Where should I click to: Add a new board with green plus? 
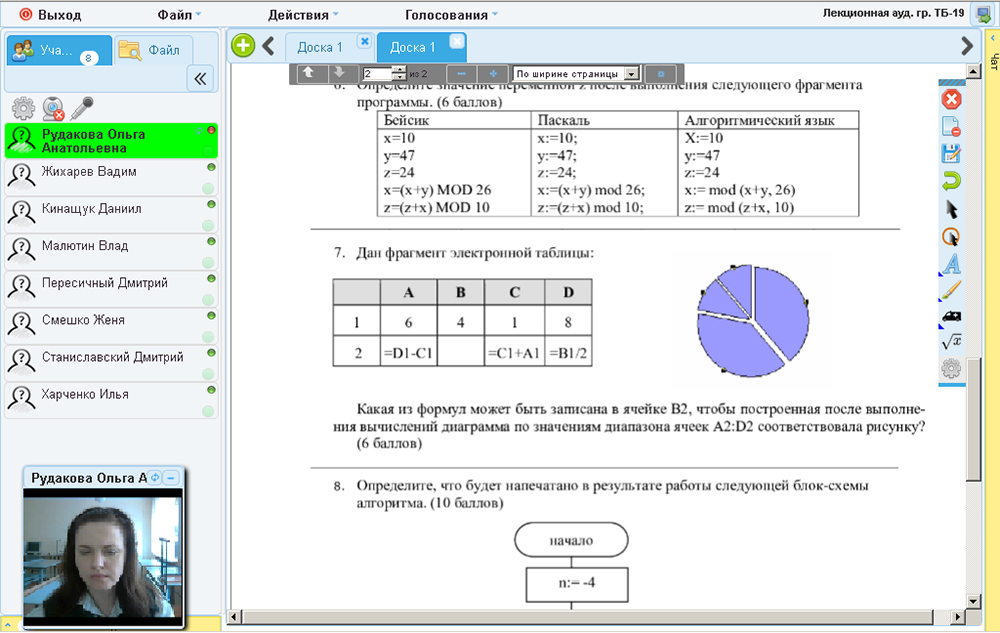pos(242,46)
